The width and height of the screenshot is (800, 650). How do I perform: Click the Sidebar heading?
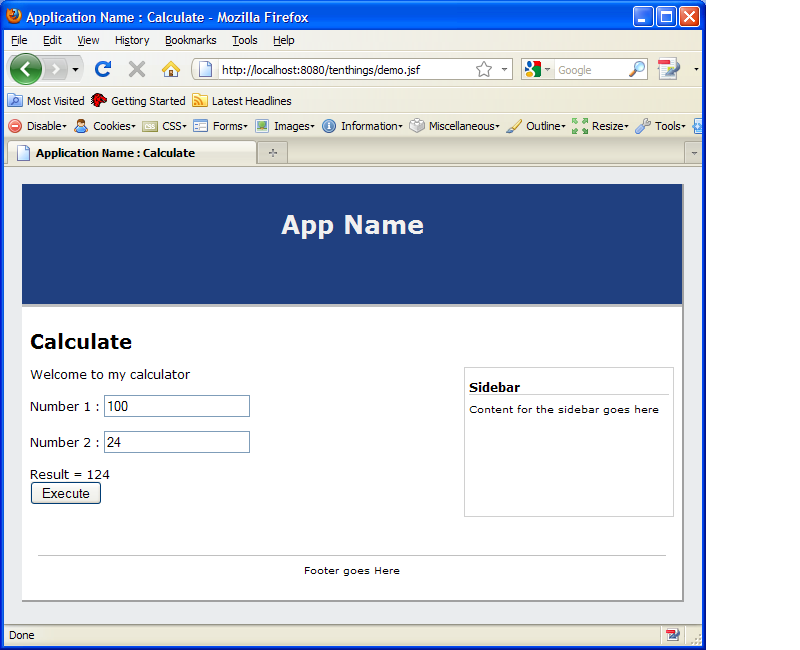[x=494, y=387]
